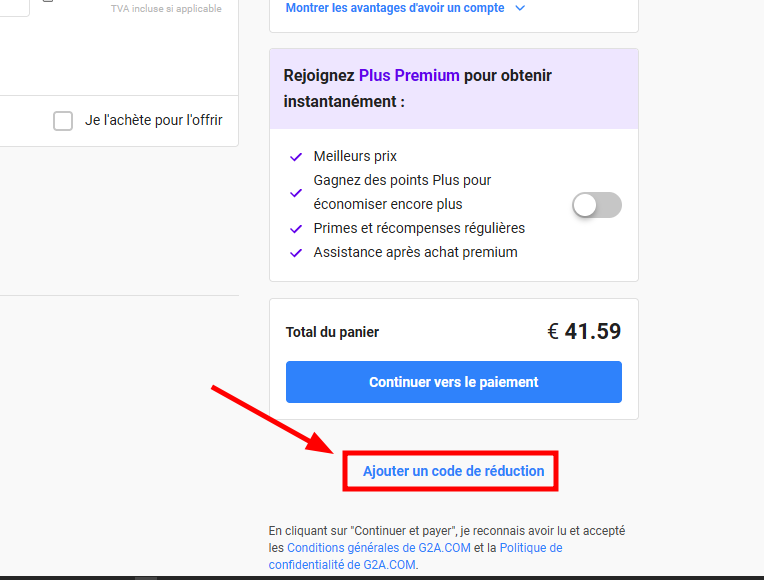Click the checkmark beside Assistance après achat premium
Image resolution: width=764 pixels, height=580 pixels.
(x=296, y=253)
